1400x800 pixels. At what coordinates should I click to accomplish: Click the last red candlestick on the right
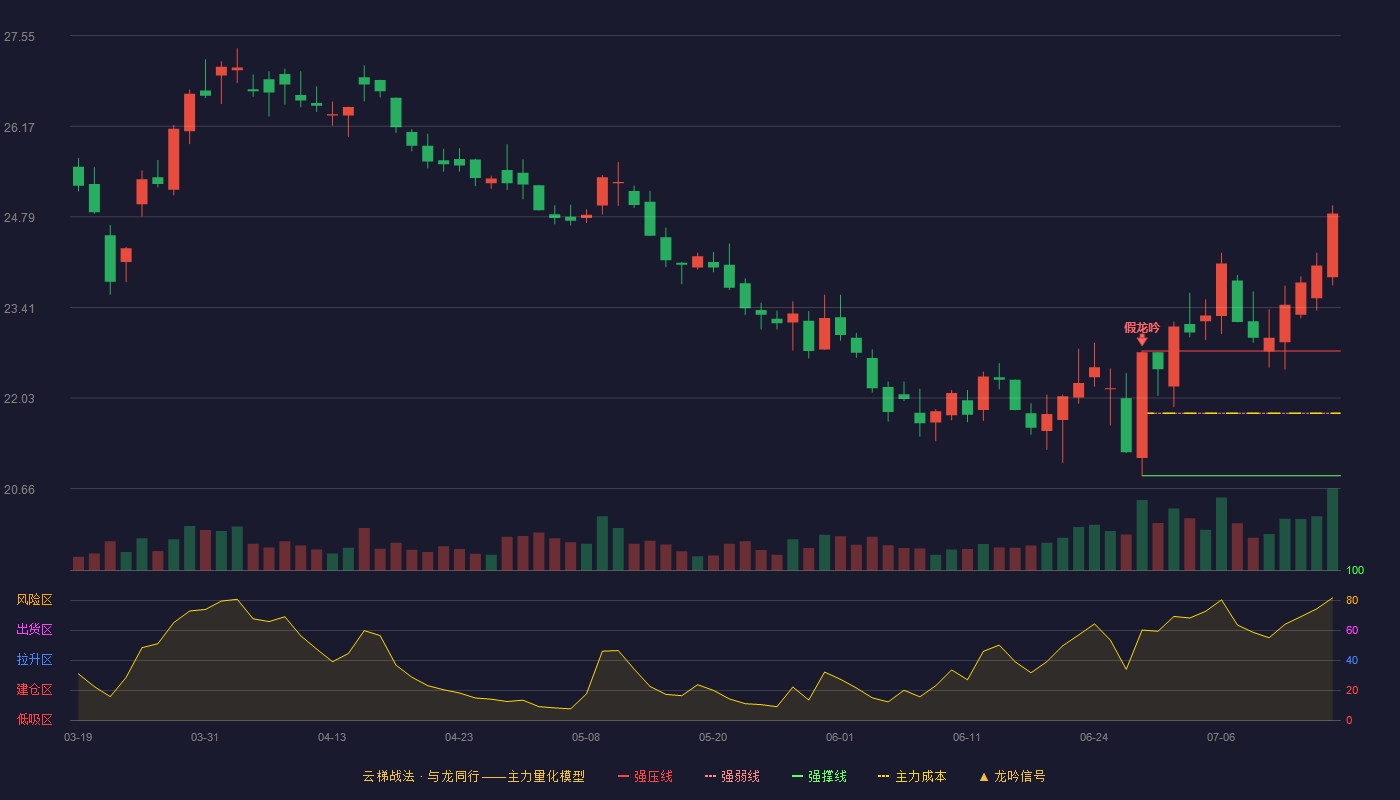[x=1332, y=245]
